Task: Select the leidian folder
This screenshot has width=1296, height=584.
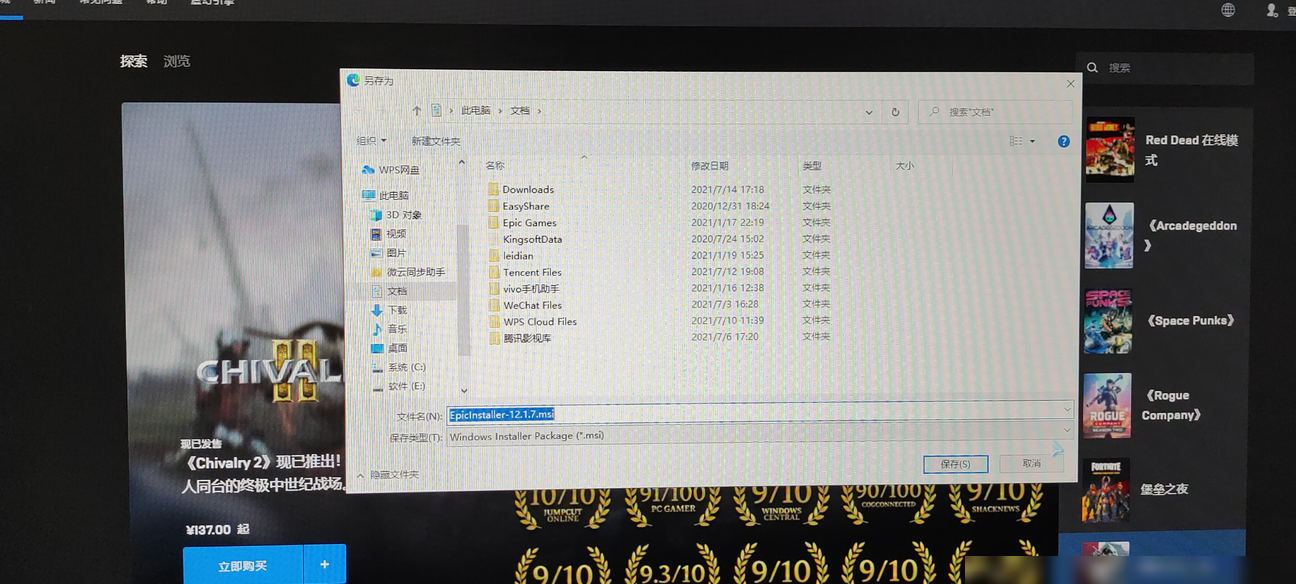Action: (511, 256)
